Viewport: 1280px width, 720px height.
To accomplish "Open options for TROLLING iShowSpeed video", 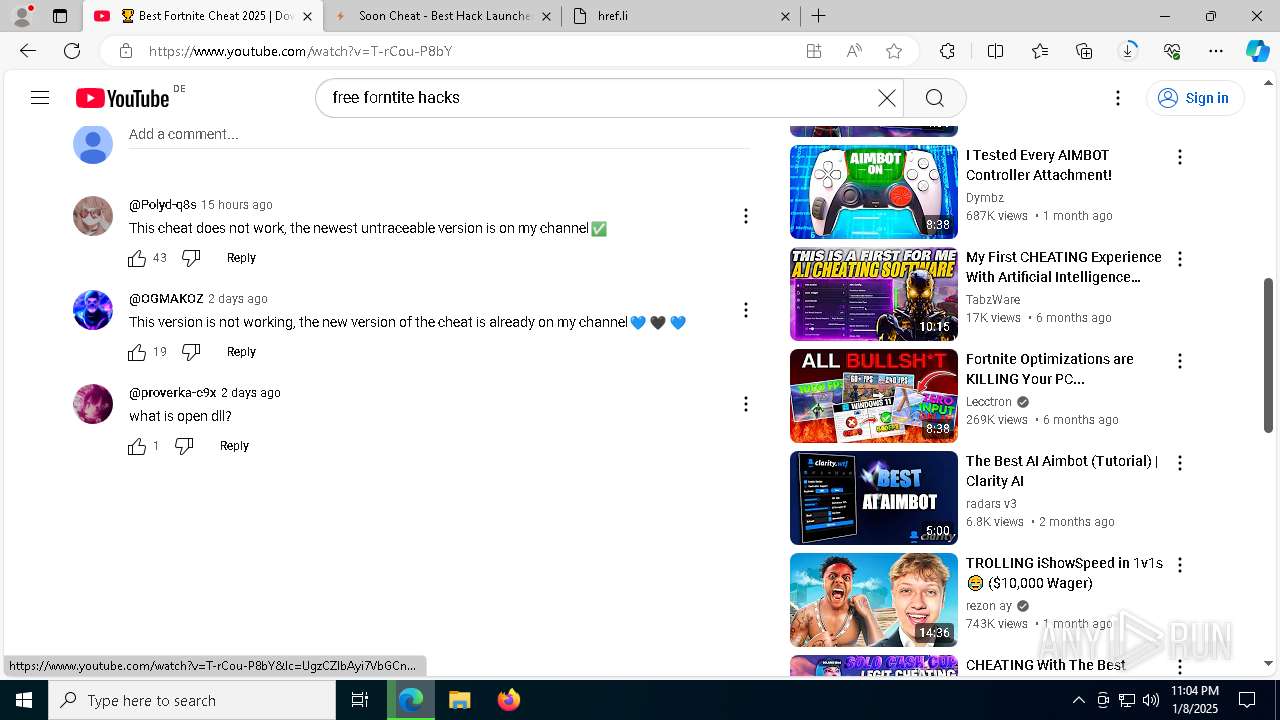I will (1180, 565).
